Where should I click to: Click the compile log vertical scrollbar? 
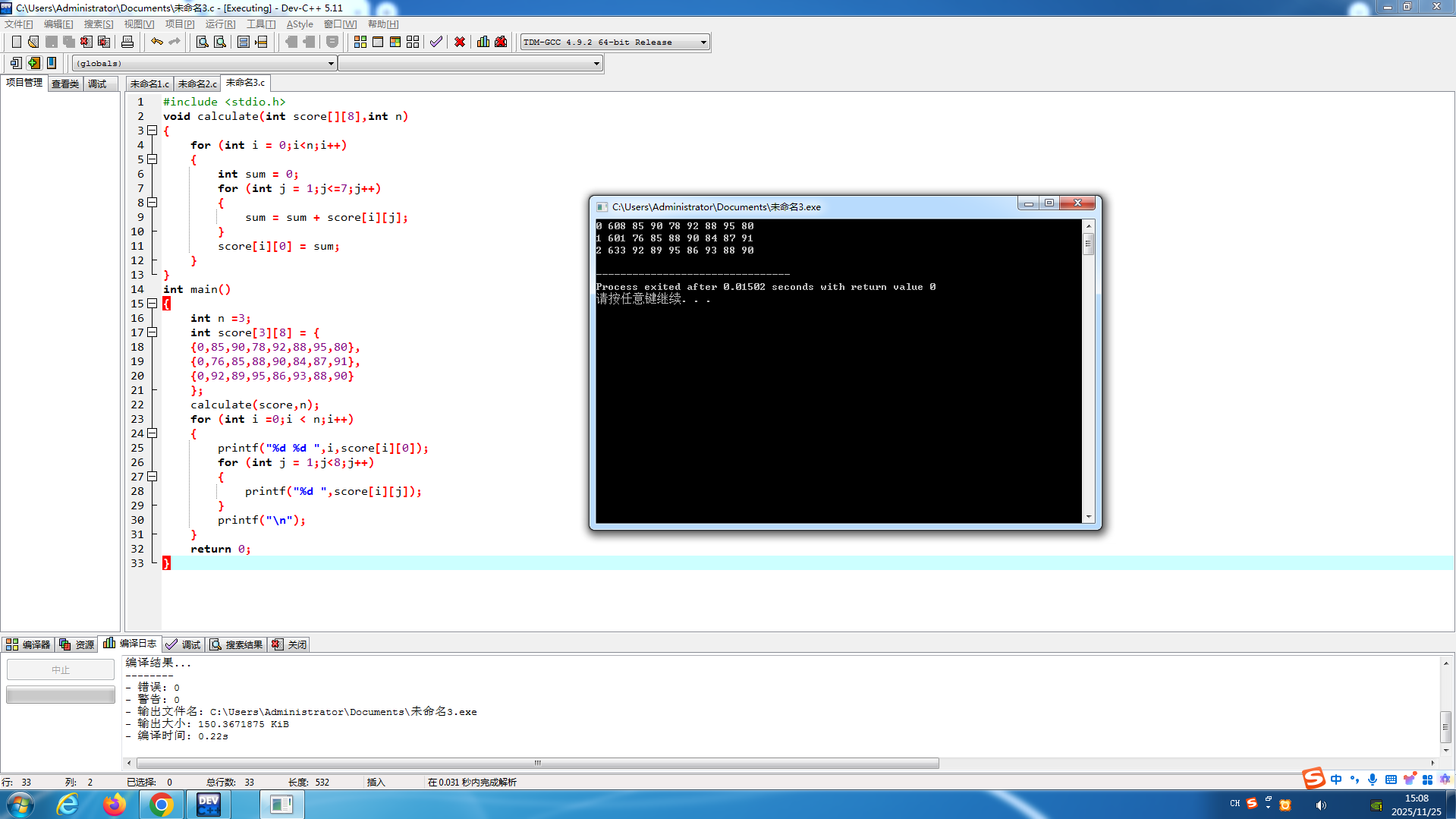coord(1446,707)
